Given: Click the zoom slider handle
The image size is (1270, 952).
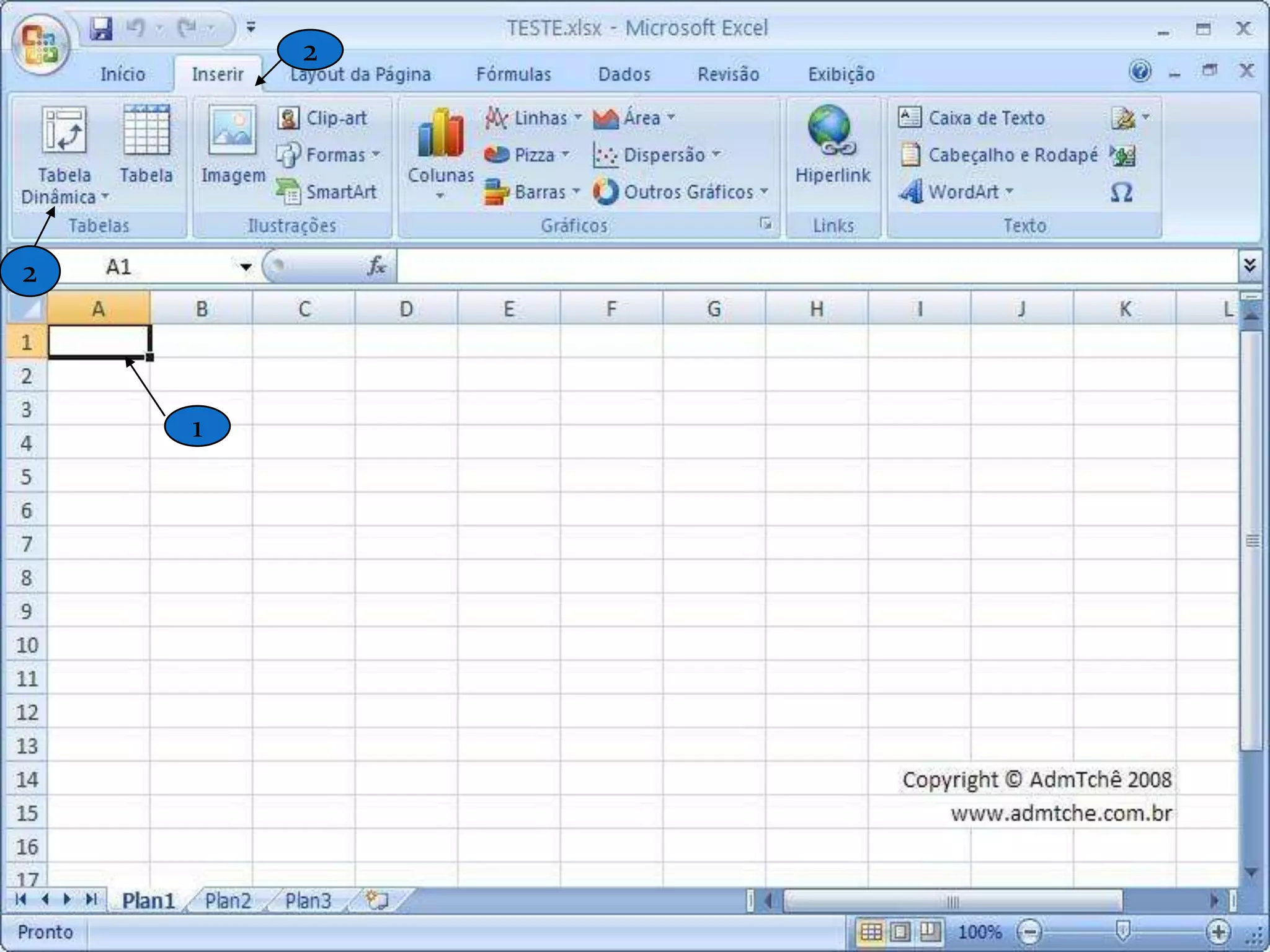Looking at the screenshot, I should click(x=1122, y=930).
